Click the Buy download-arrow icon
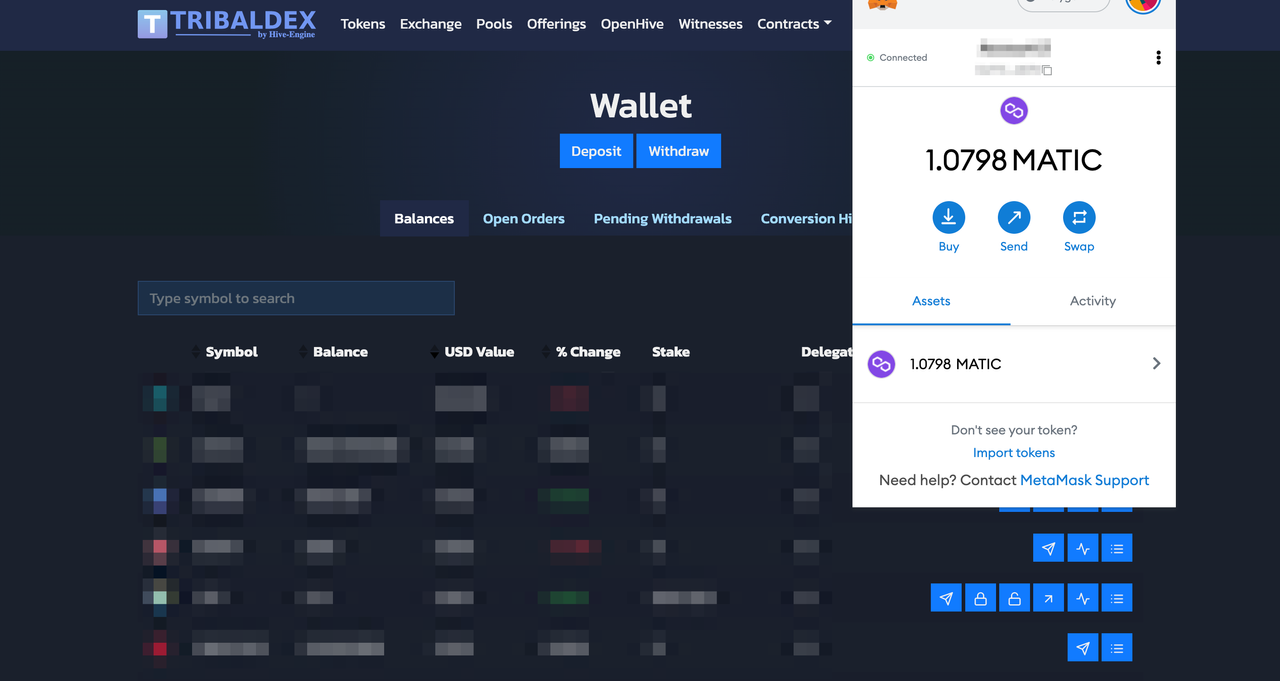This screenshot has width=1280, height=681. [949, 217]
